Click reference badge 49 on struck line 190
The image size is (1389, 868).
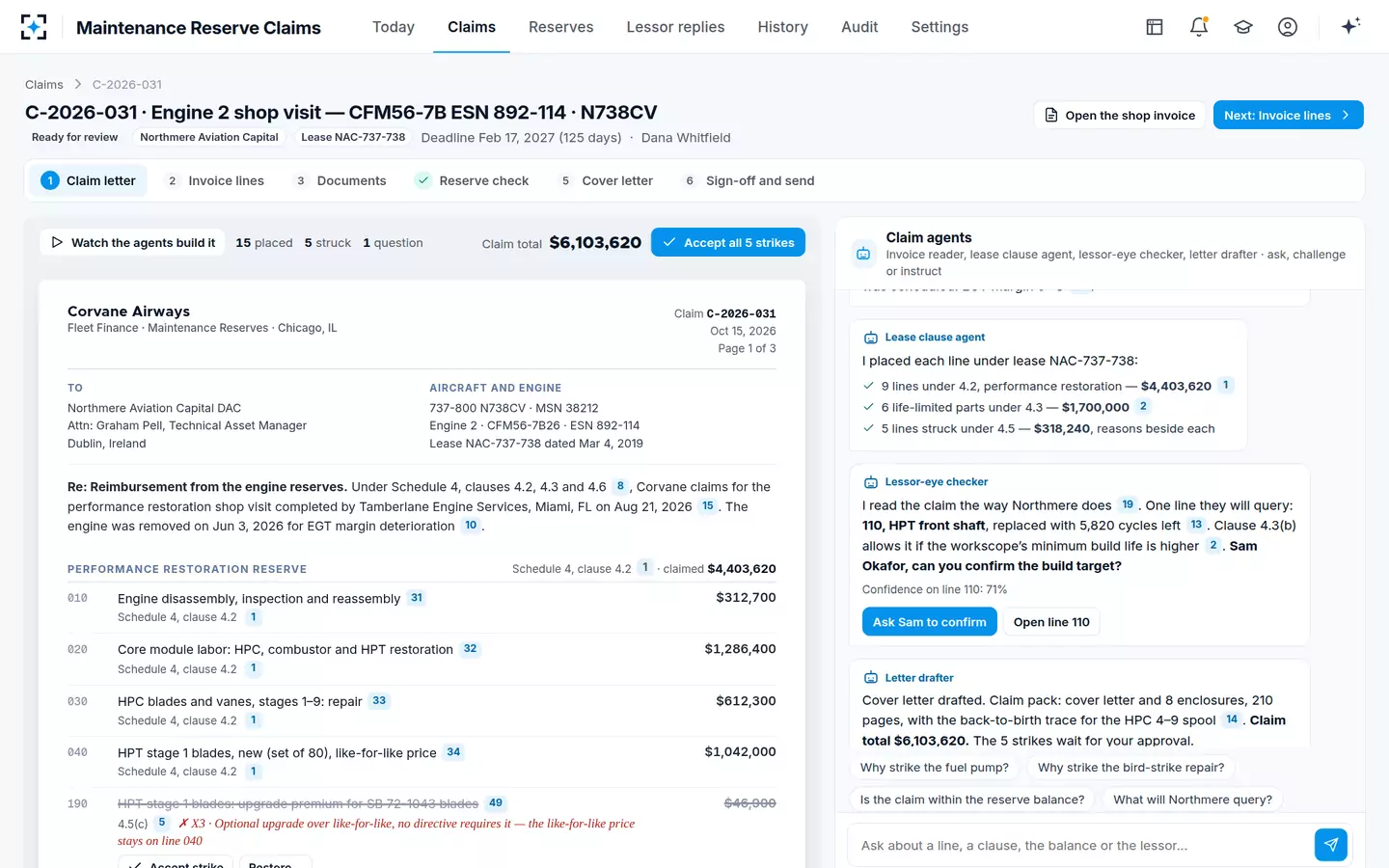click(x=496, y=802)
